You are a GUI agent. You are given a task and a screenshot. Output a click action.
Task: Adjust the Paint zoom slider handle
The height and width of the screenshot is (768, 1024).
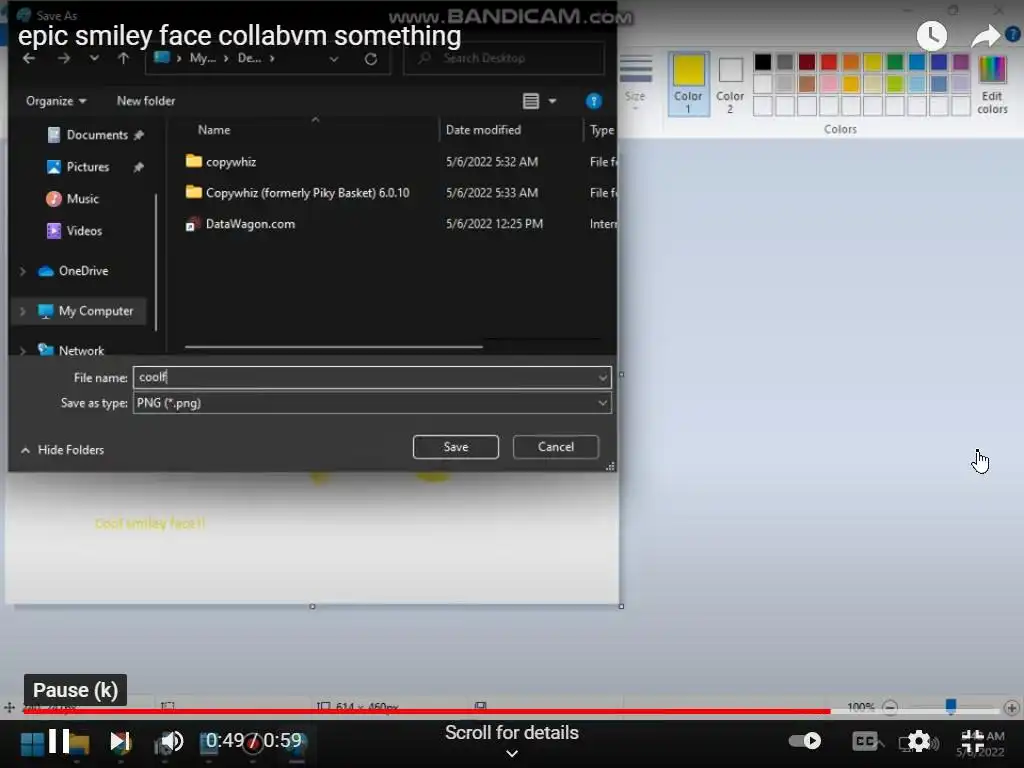(951, 705)
